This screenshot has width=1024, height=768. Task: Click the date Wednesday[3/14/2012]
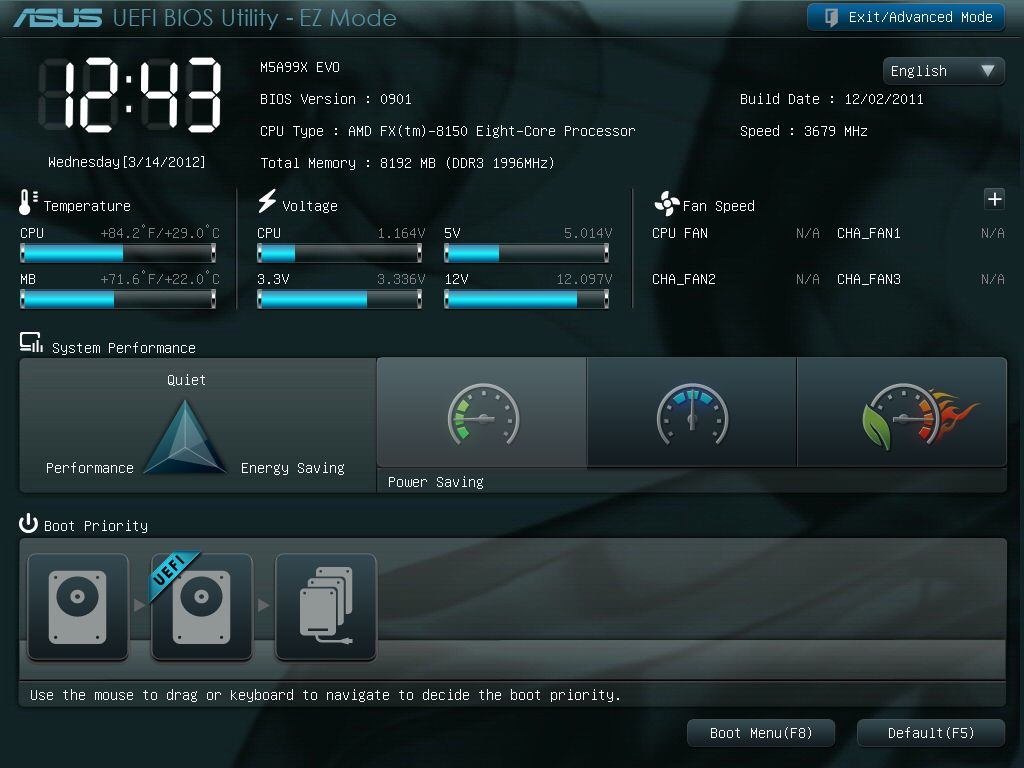(x=127, y=162)
